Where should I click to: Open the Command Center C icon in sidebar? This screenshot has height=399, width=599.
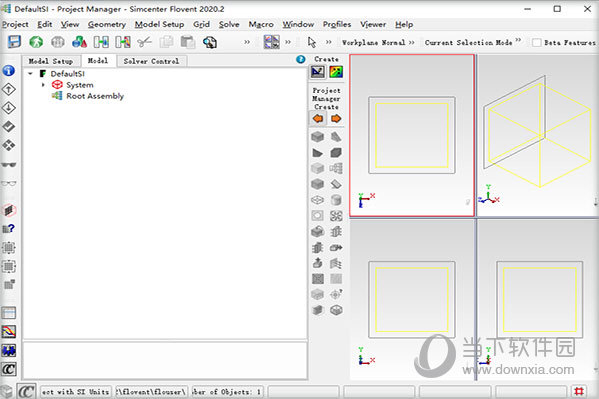point(9,369)
